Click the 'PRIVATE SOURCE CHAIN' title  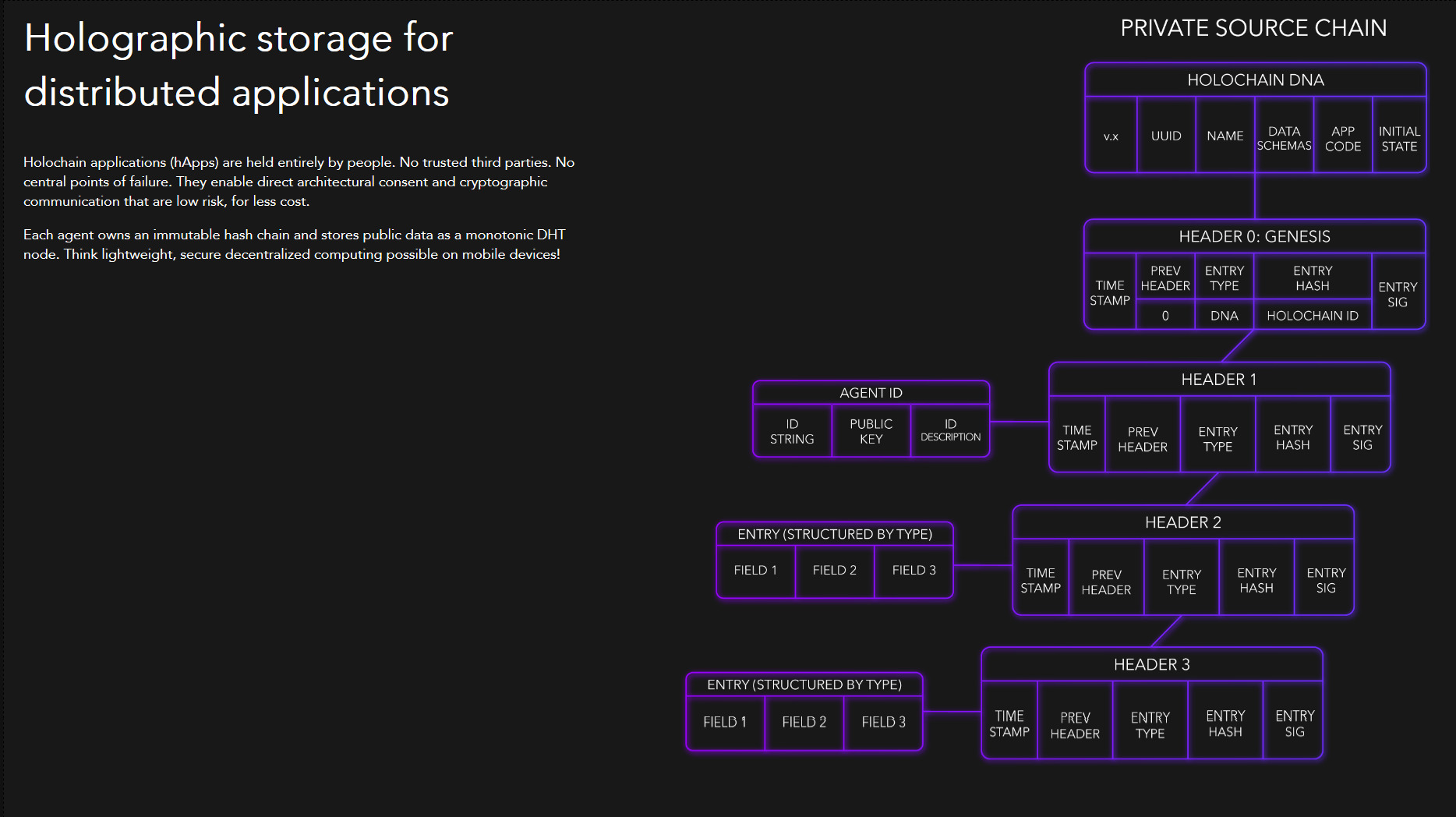[1253, 28]
